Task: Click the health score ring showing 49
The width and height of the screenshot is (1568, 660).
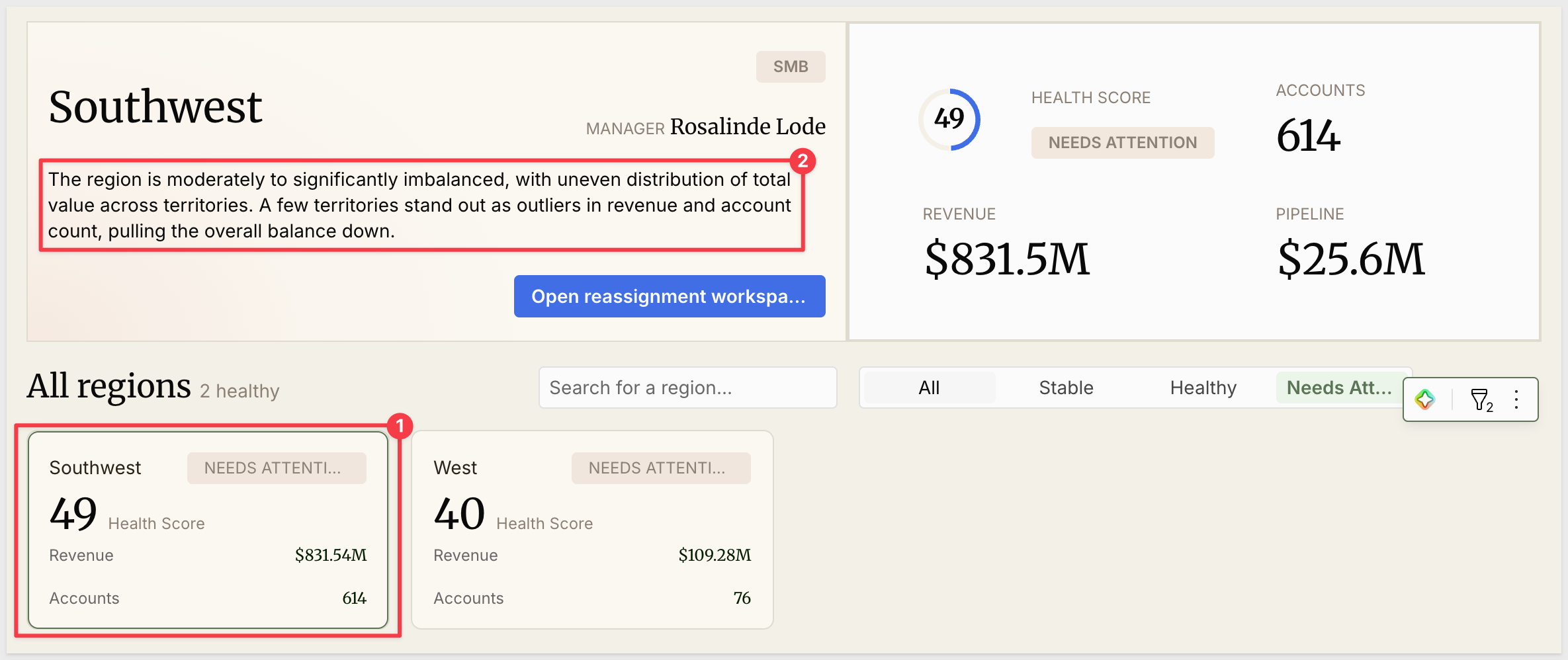Action: (949, 120)
